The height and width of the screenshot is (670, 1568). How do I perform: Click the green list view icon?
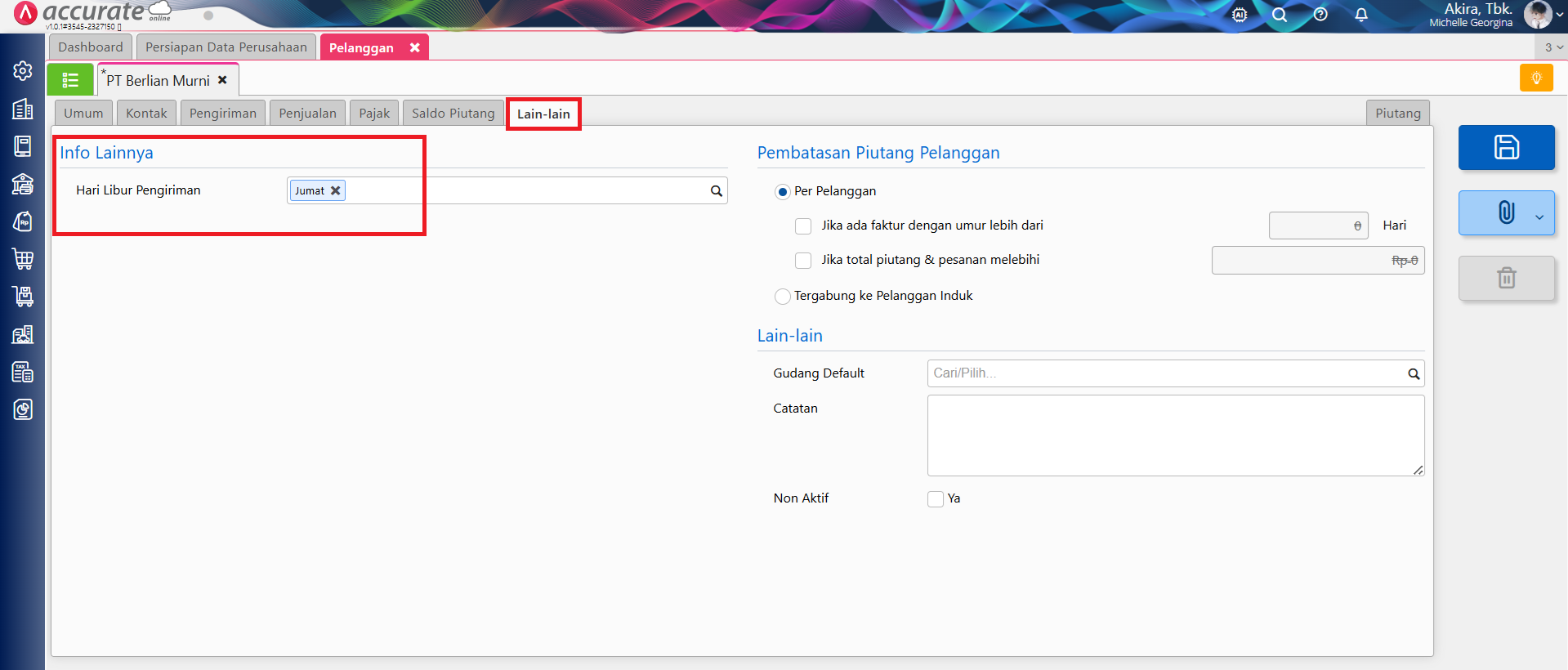tap(70, 80)
